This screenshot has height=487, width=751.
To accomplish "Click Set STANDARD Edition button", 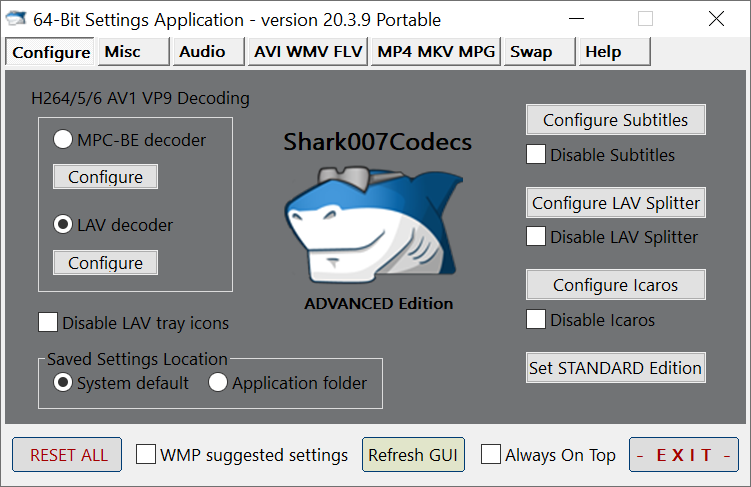I will (x=615, y=368).
